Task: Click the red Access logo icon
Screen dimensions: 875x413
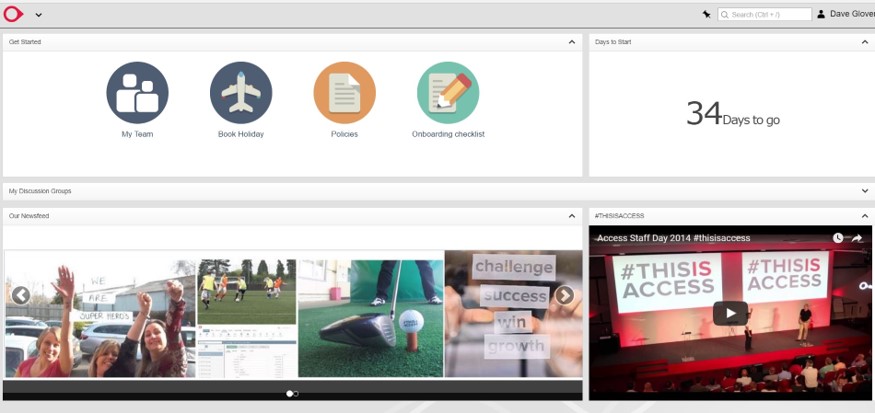Action: 13,14
